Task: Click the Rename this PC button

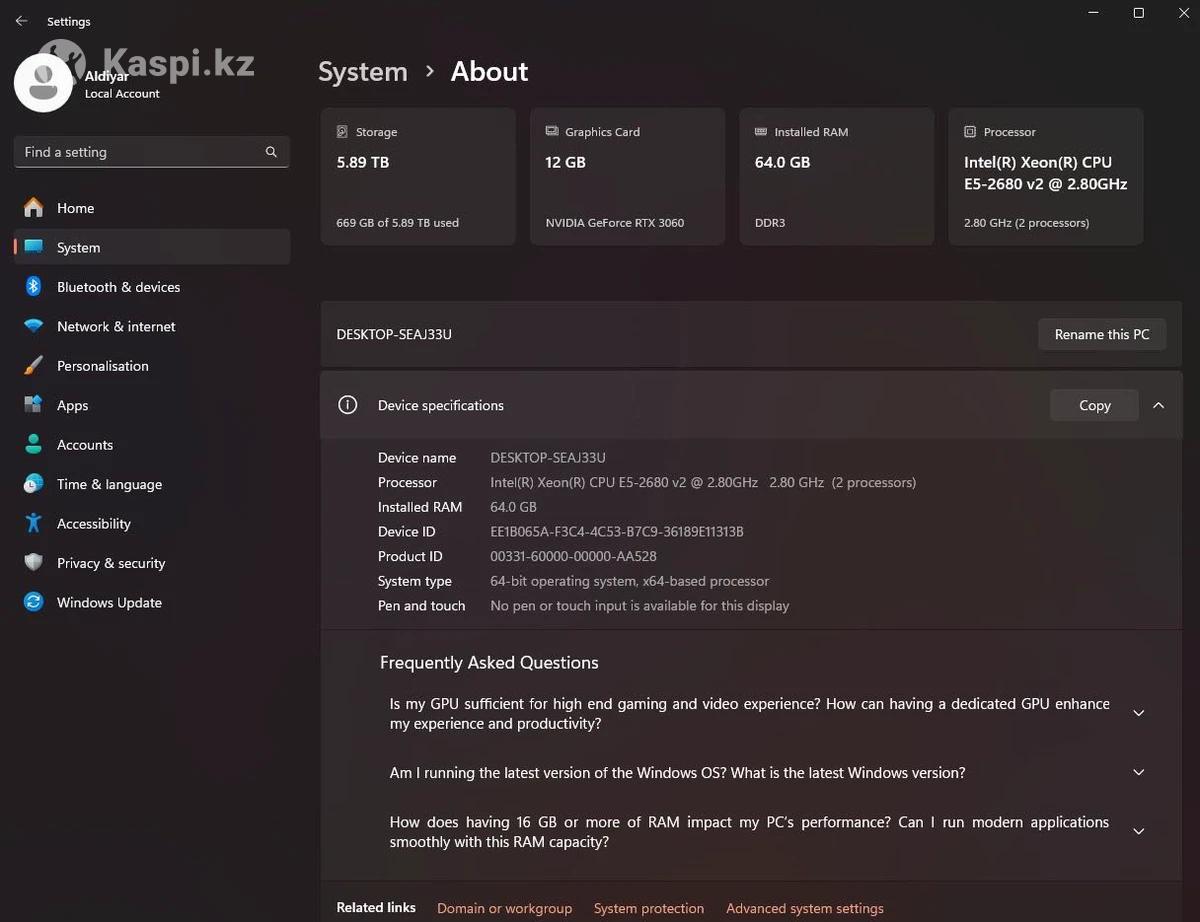Action: tap(1102, 335)
